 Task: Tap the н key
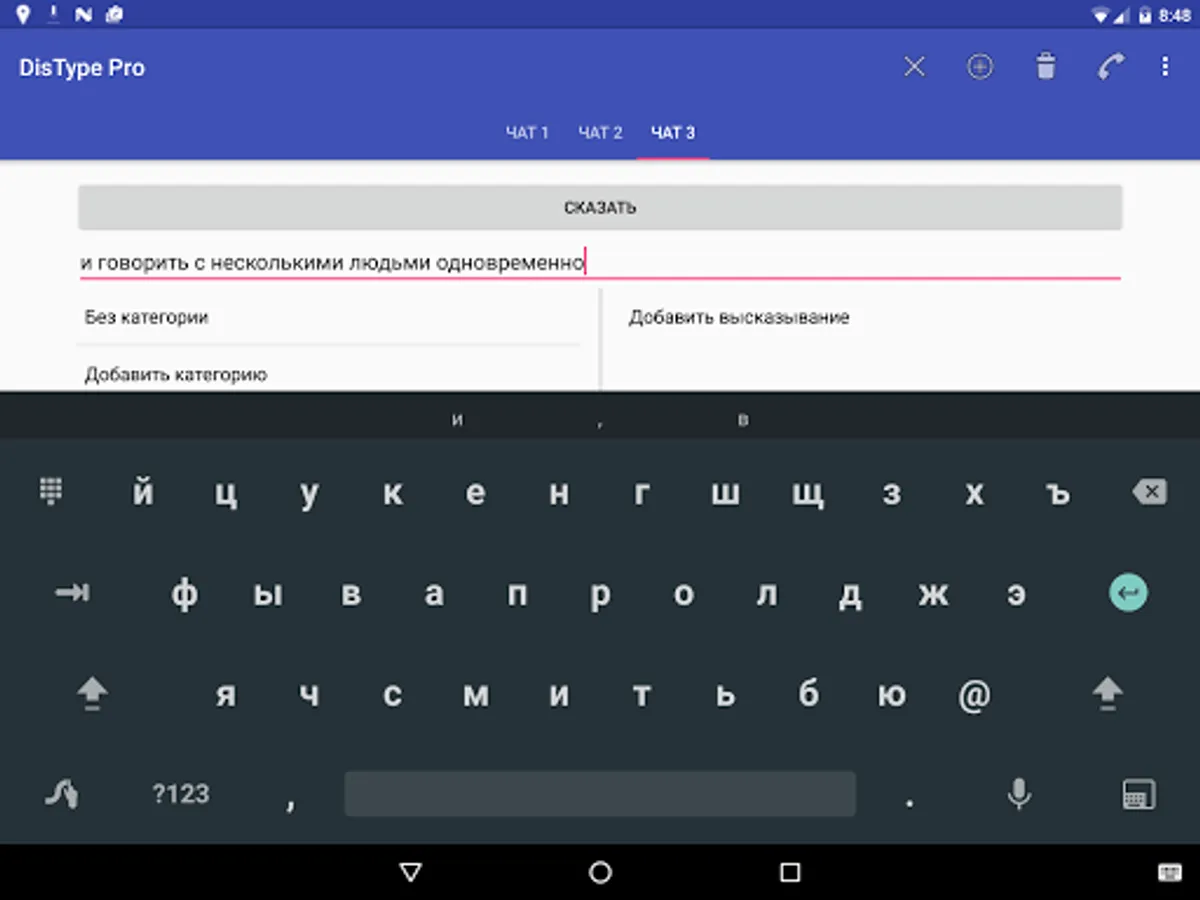coord(559,493)
